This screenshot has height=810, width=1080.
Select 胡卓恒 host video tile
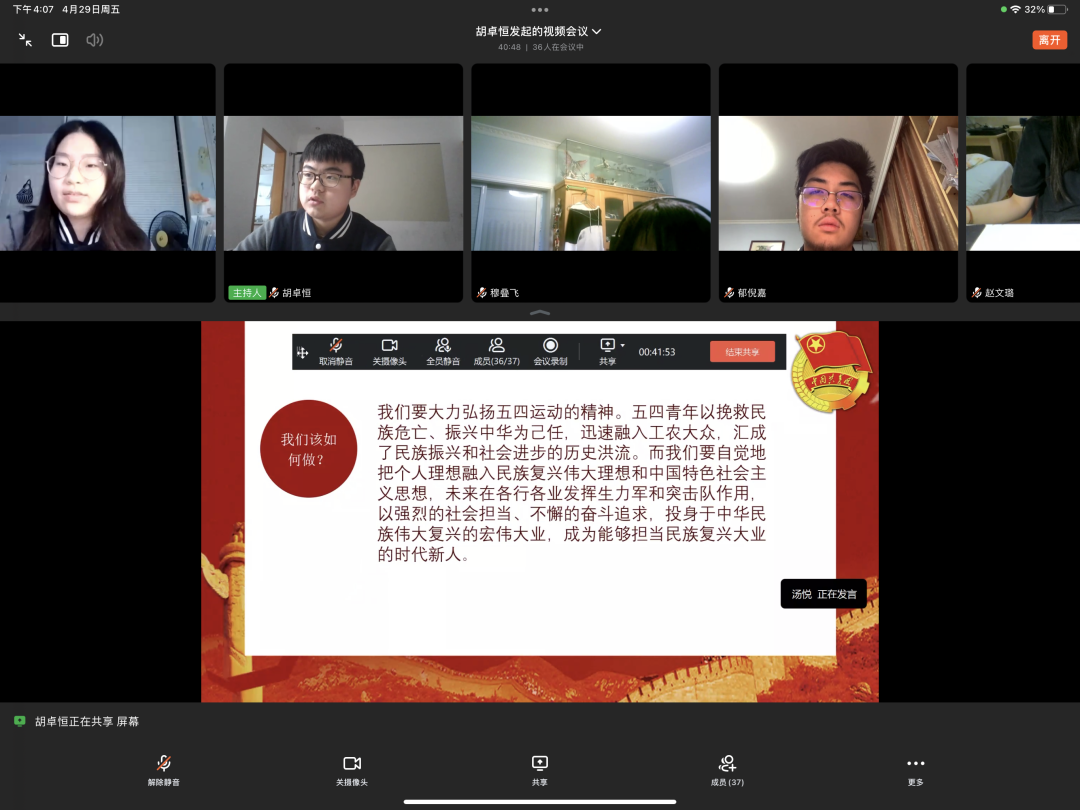coord(343,183)
